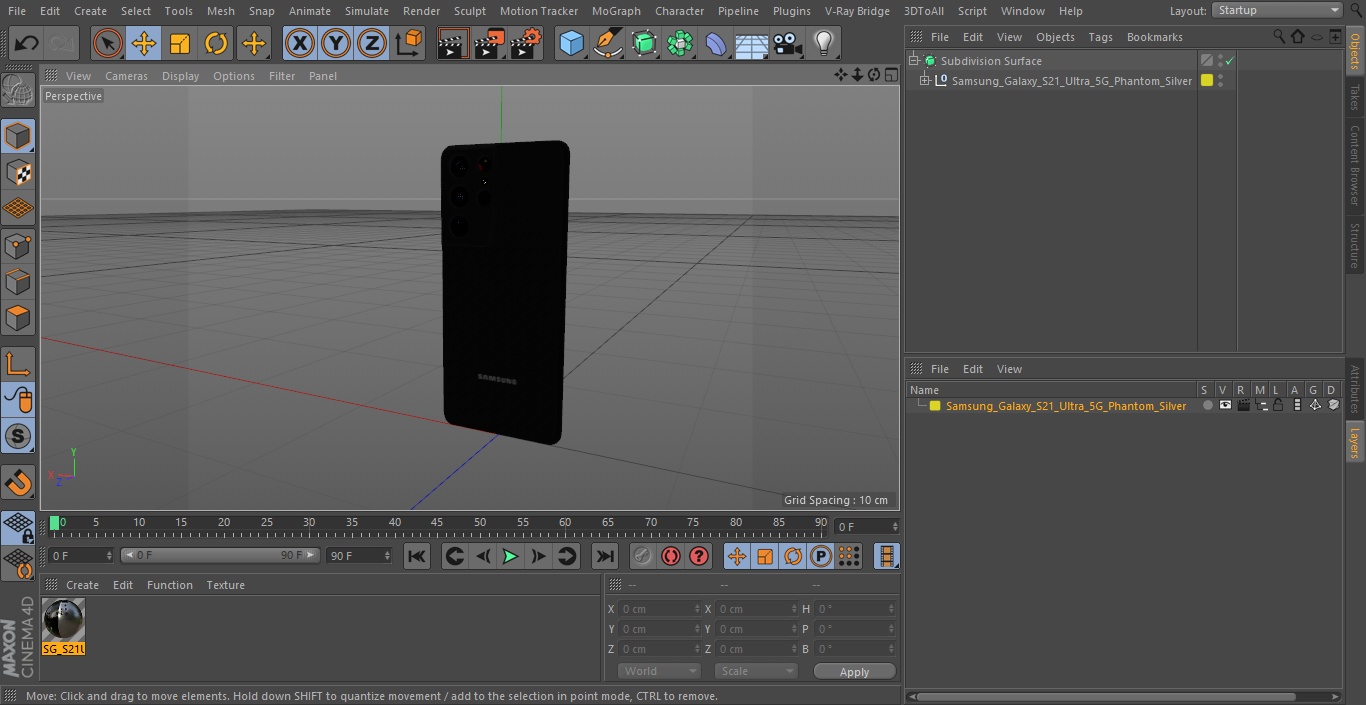Click the X position input field
This screenshot has height=705, width=1366.
tap(660, 609)
